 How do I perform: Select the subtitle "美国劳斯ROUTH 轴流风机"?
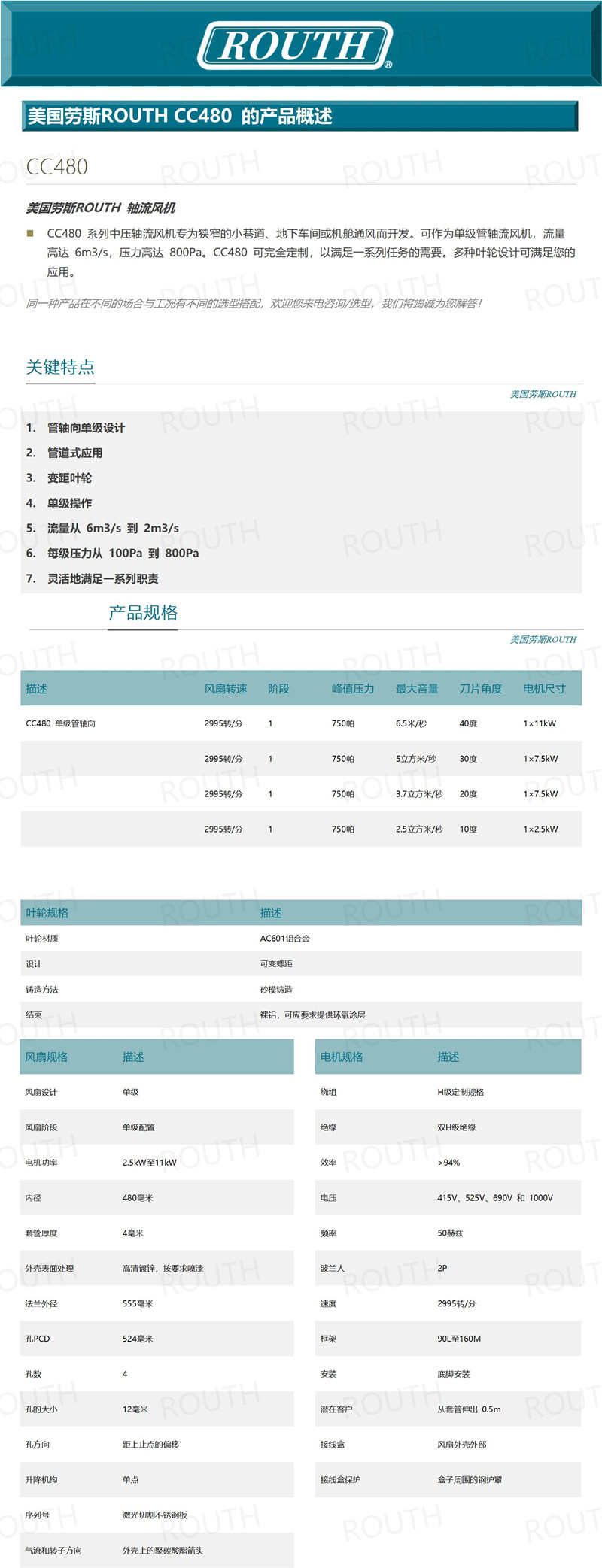(100, 208)
